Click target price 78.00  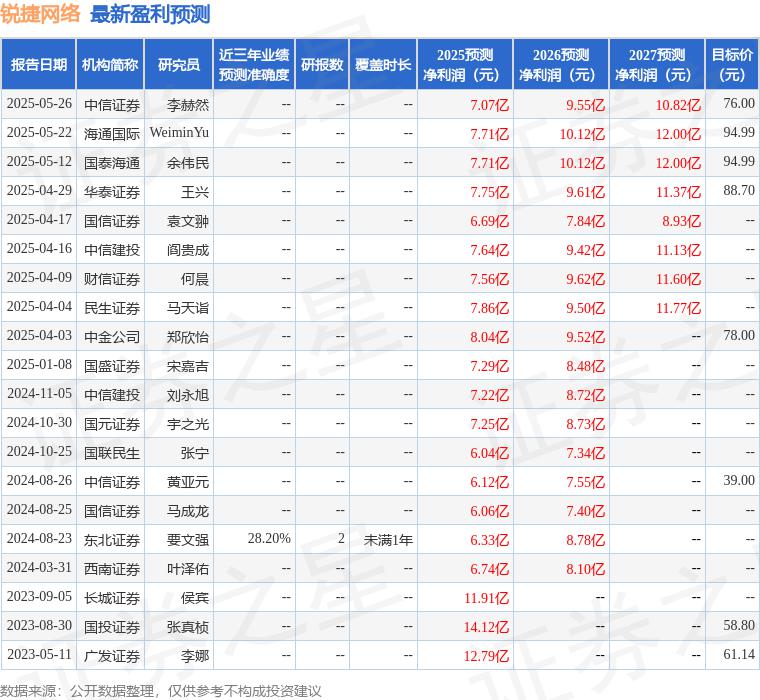[739, 335]
